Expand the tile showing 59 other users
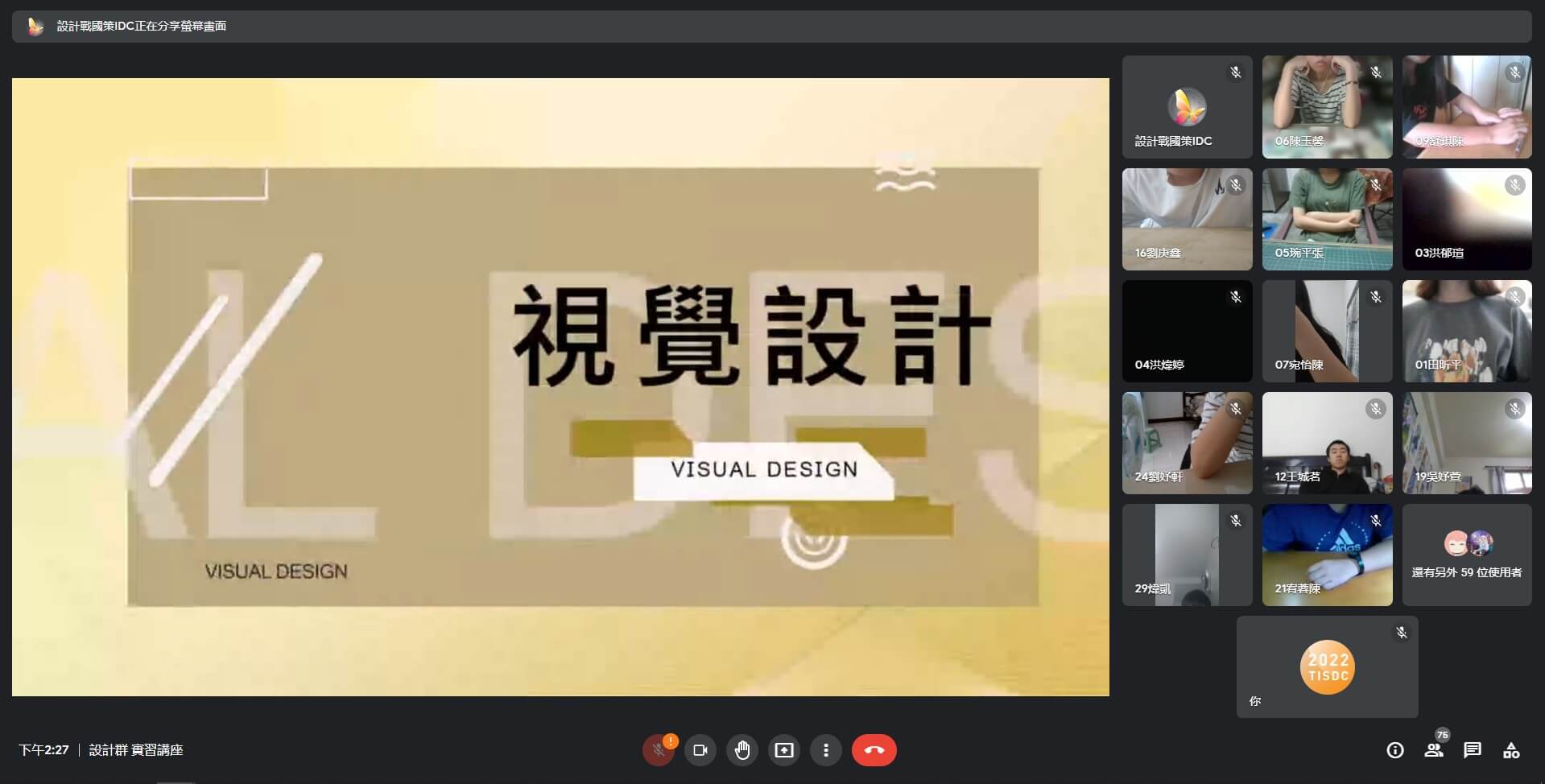The width and height of the screenshot is (1545, 784). pos(1466,555)
